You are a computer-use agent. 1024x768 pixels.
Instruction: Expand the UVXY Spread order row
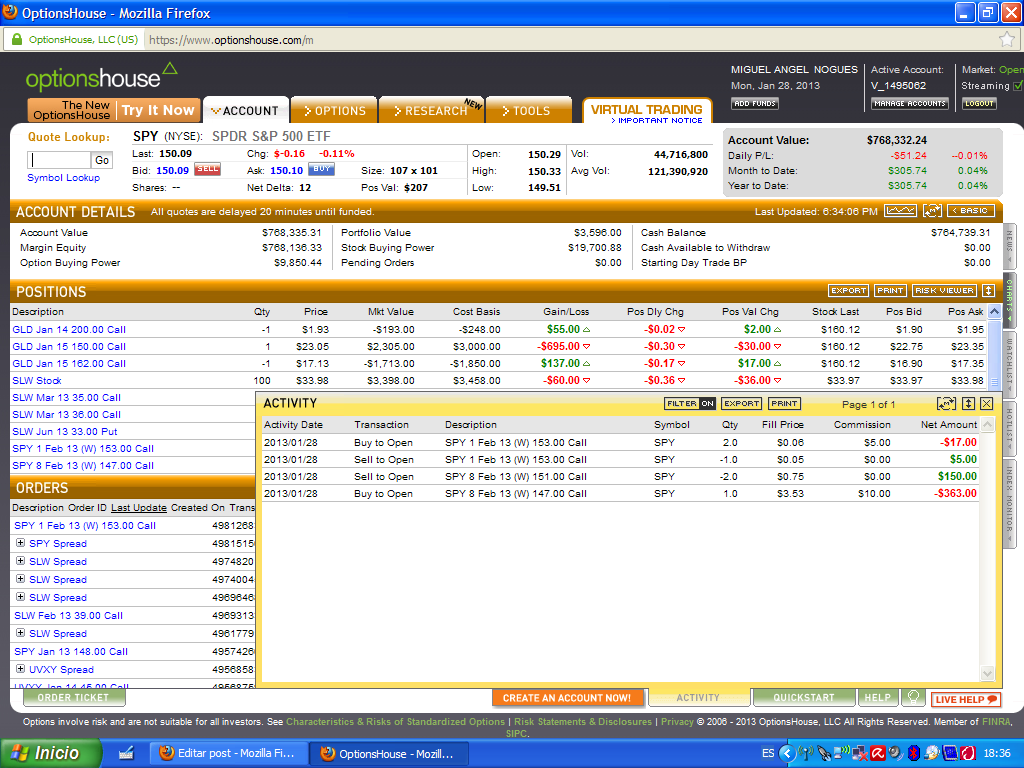[x=20, y=669]
